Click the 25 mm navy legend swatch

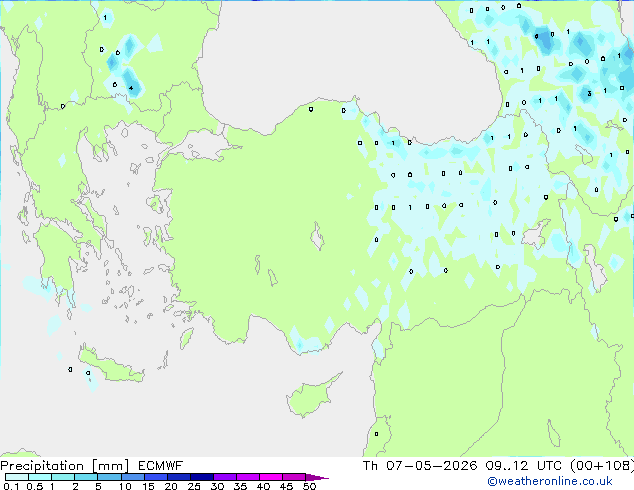pyautogui.click(x=201, y=477)
